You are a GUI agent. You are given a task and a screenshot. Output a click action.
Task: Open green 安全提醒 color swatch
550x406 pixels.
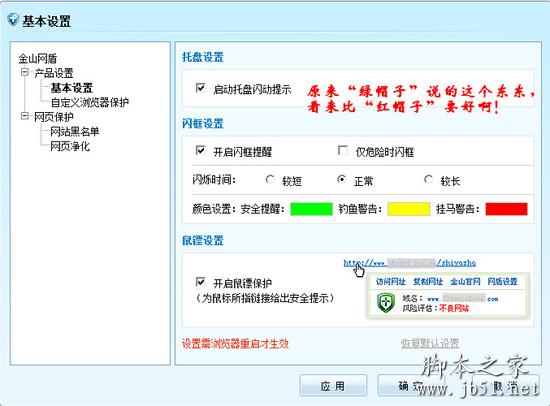pos(311,209)
